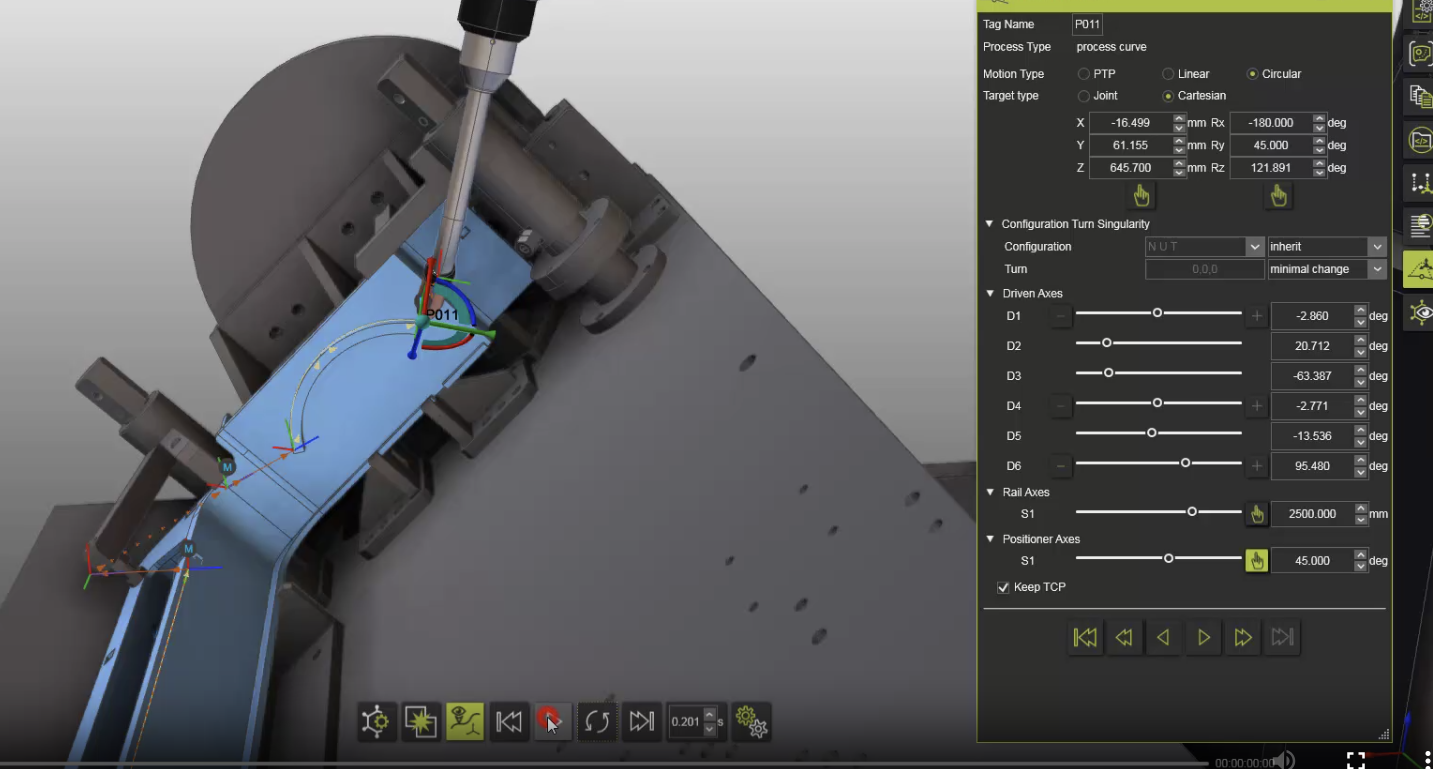Click the kinematics gear icon in bottom toolbar
The width and height of the screenshot is (1433, 769).
pyautogui.click(x=376, y=721)
